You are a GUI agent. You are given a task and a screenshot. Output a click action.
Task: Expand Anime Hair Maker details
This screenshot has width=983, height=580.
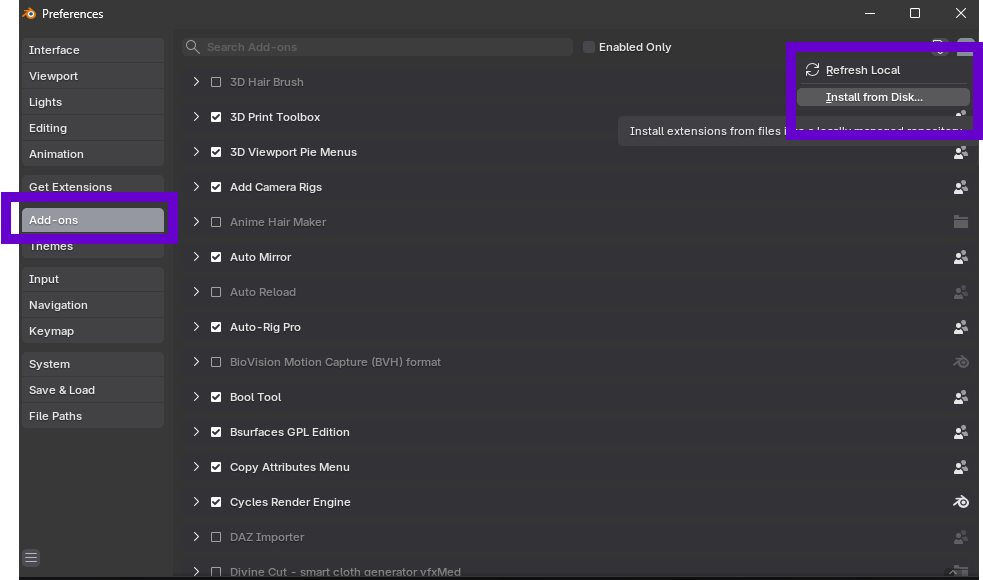pyautogui.click(x=196, y=222)
